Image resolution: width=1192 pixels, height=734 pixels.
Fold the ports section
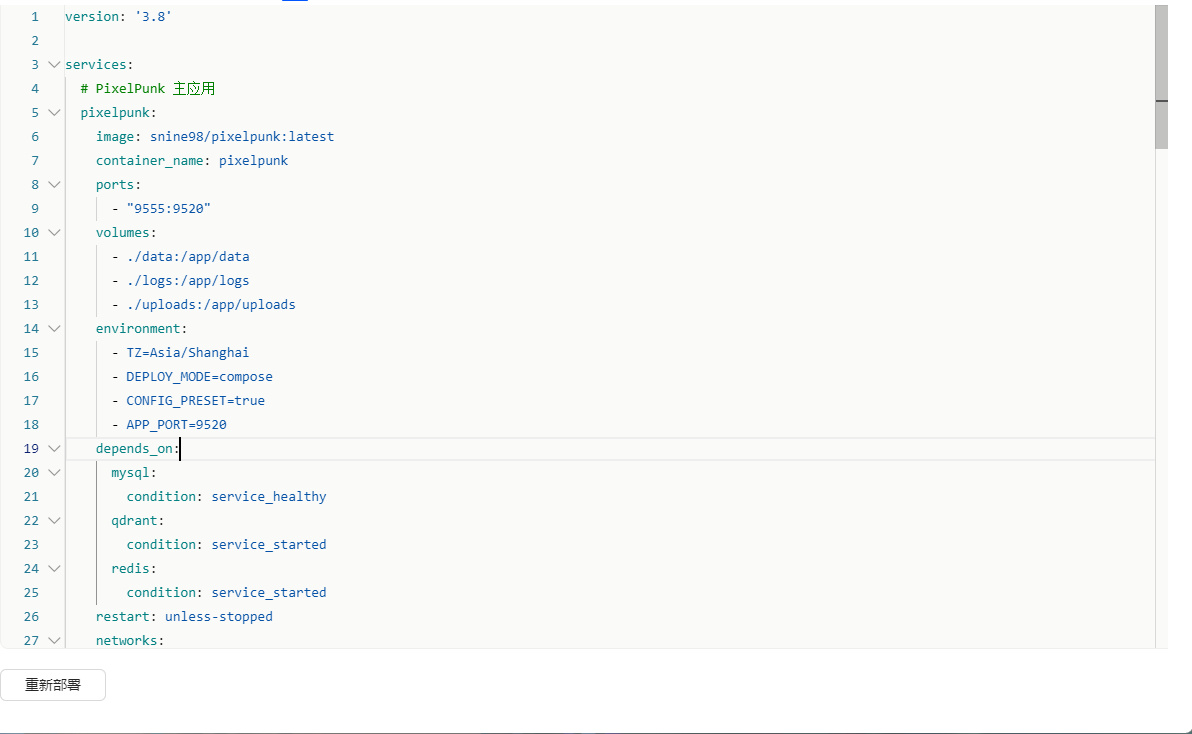coord(54,185)
